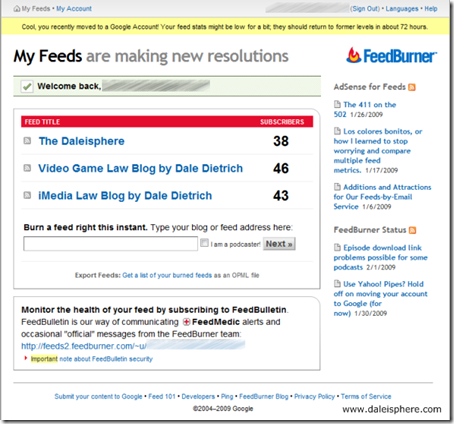The width and height of the screenshot is (454, 424).
Task: Open FeedBurner Blog footer link
Action: click(x=264, y=396)
